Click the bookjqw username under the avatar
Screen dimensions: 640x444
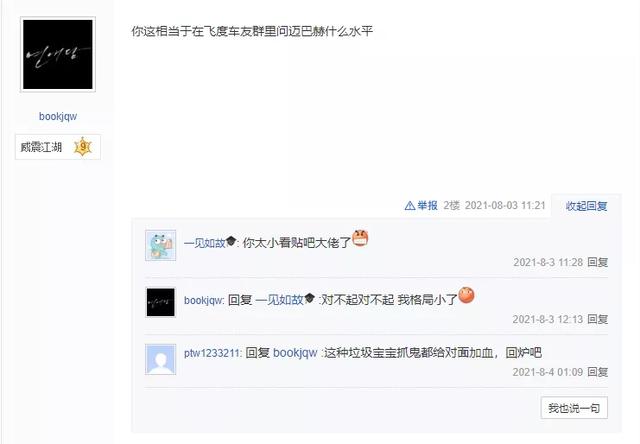58,116
